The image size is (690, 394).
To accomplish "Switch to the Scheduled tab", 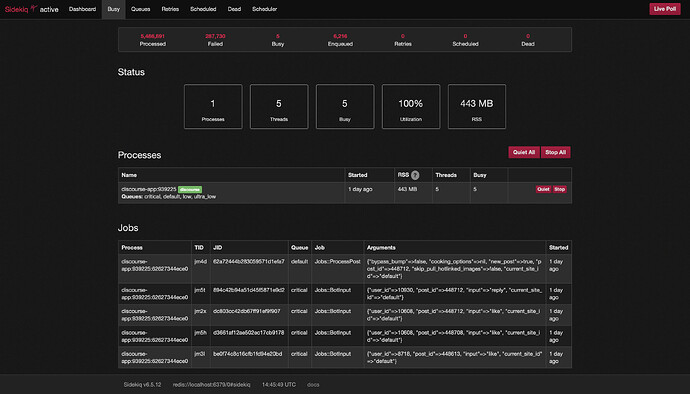I will click(x=203, y=9).
